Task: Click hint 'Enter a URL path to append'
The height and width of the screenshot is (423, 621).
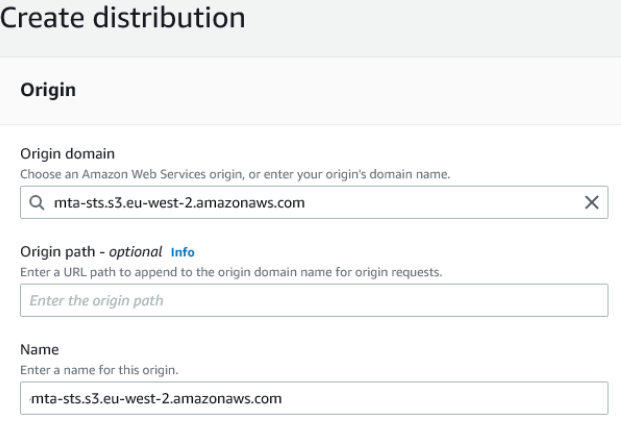Action: (x=231, y=272)
